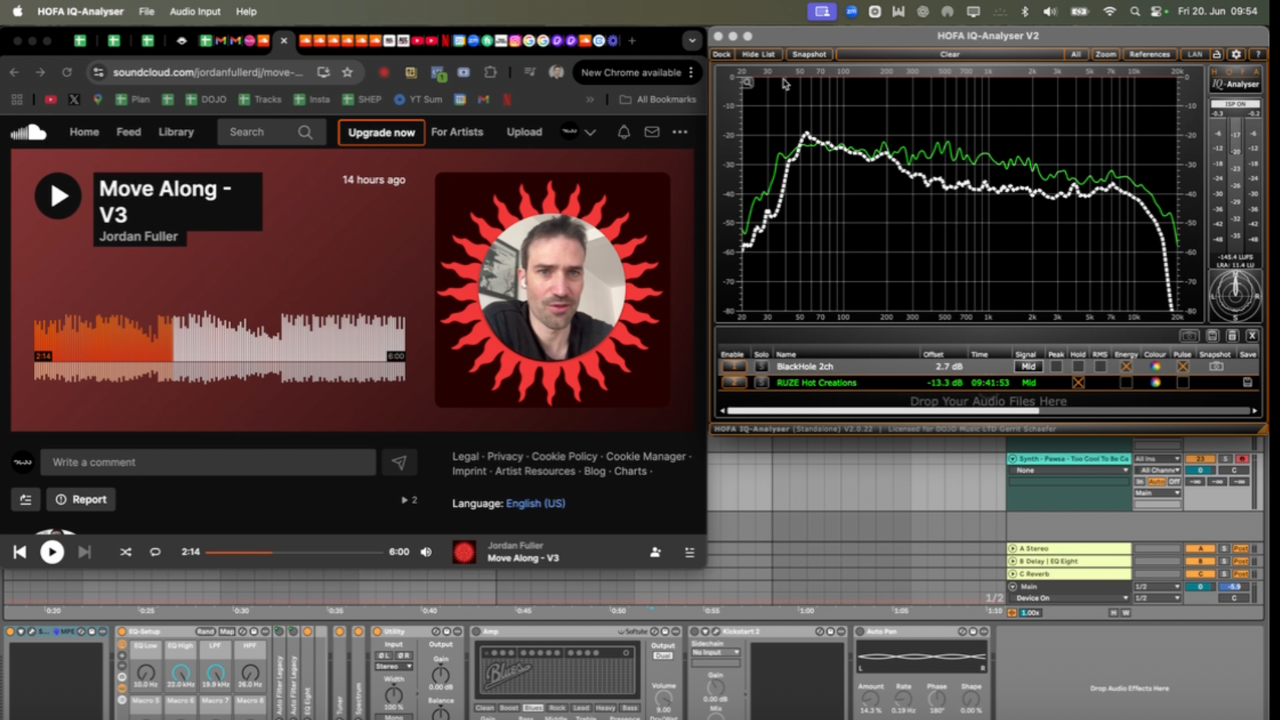Open SoundCloud notifications bell
Image resolution: width=1280 pixels, height=720 pixels.
click(x=624, y=132)
